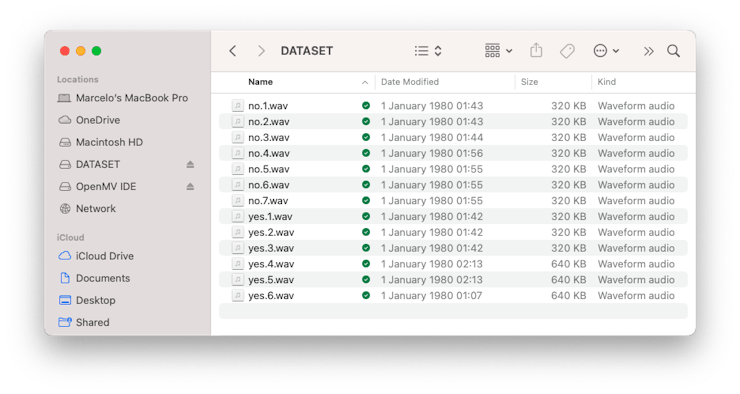Open the list view switcher
Screen dimensions: 740x394
(428, 51)
